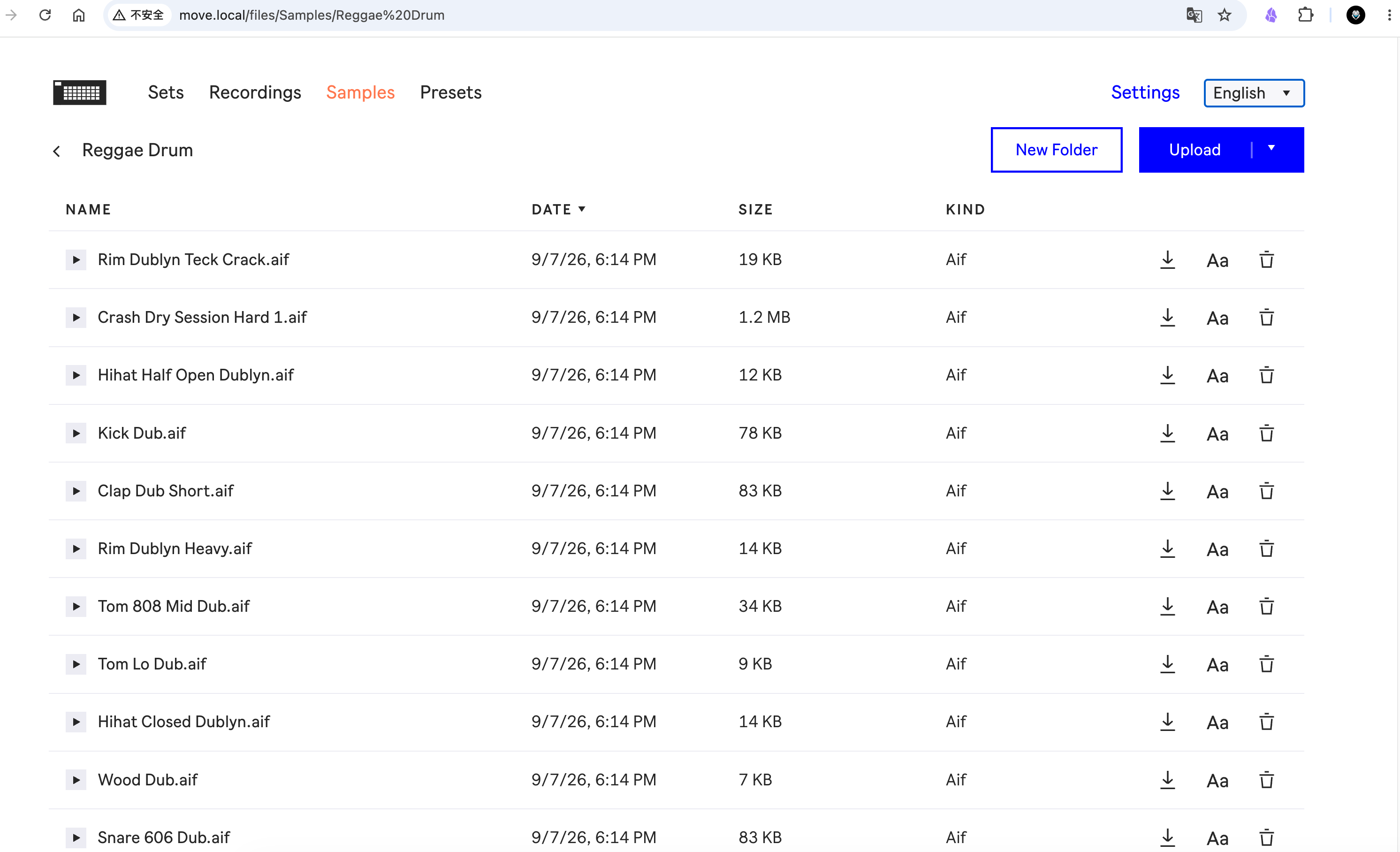This screenshot has height=852, width=1400.
Task: Go back from Reggae Drum folder
Action: [x=57, y=151]
